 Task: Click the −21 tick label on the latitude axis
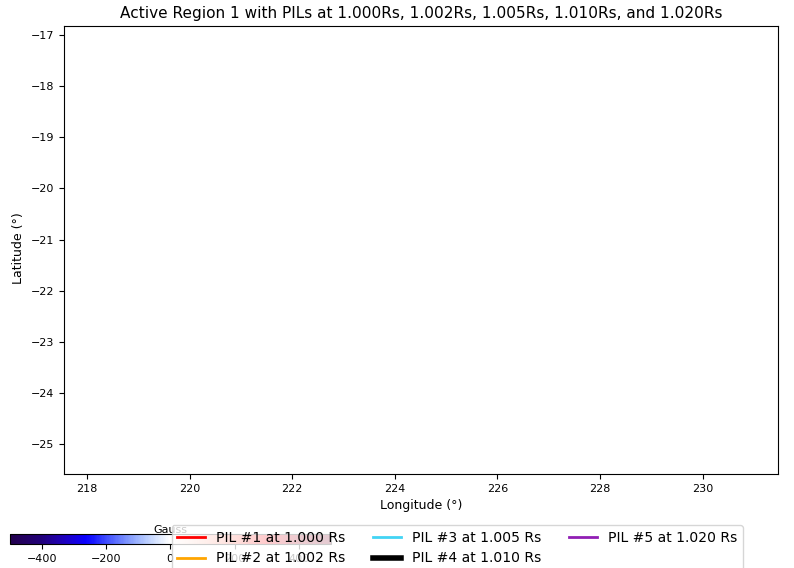tap(44, 240)
